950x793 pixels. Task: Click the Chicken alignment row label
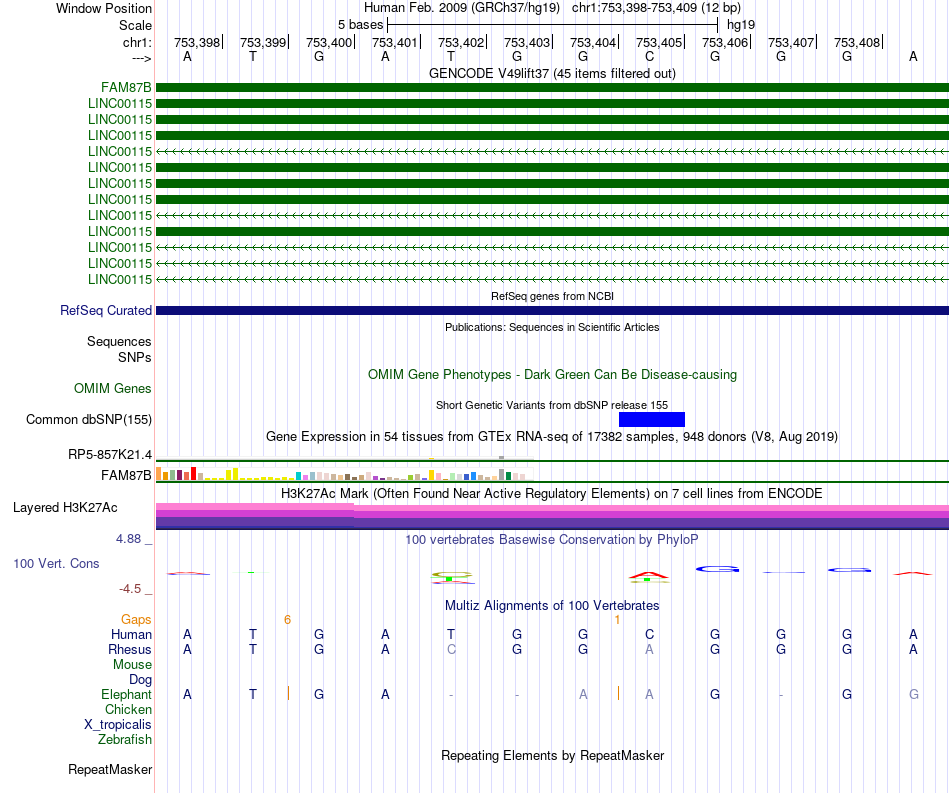(128, 709)
